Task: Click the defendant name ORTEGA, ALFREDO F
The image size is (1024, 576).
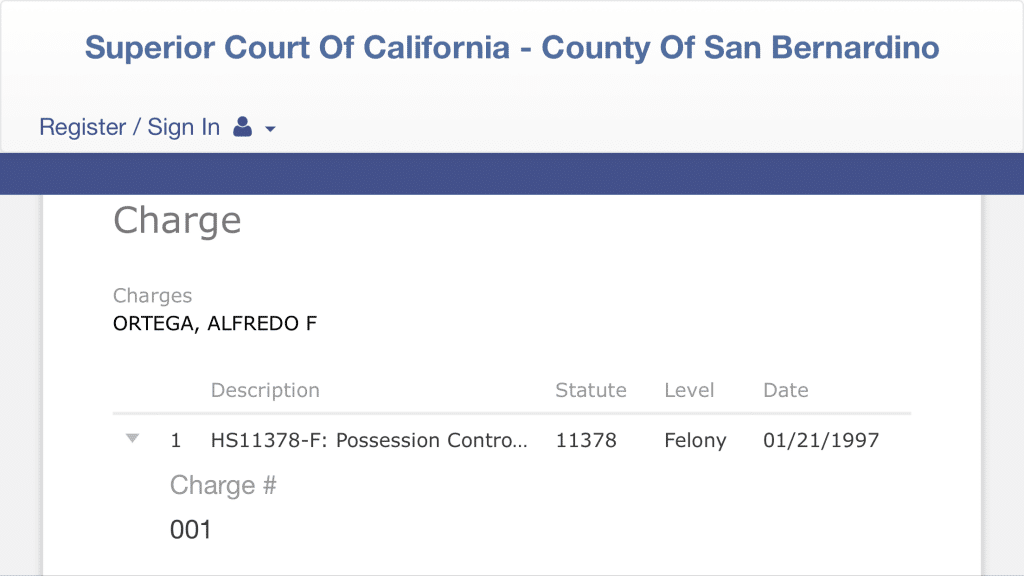Action: point(215,323)
